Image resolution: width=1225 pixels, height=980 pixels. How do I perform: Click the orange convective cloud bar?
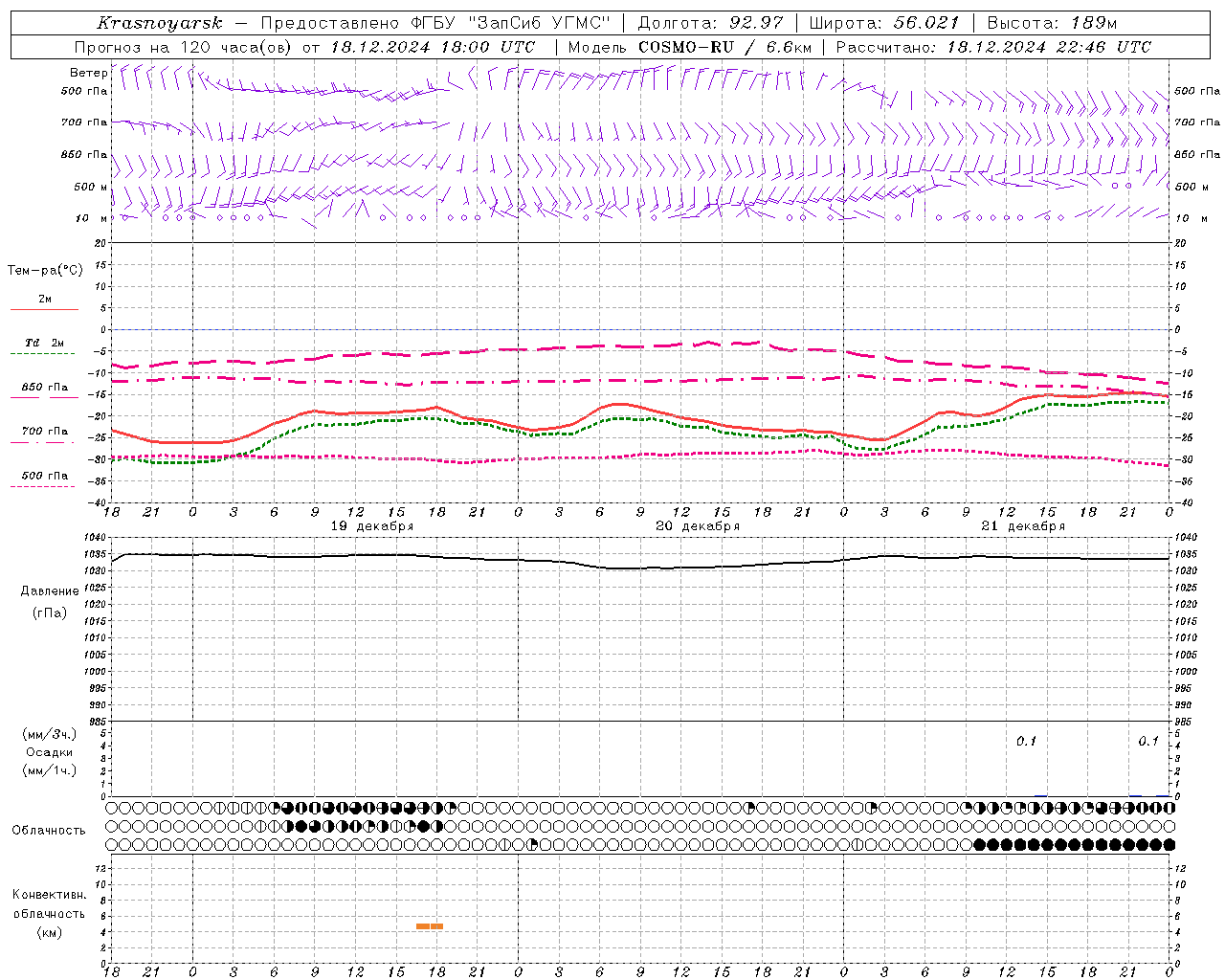point(430,926)
